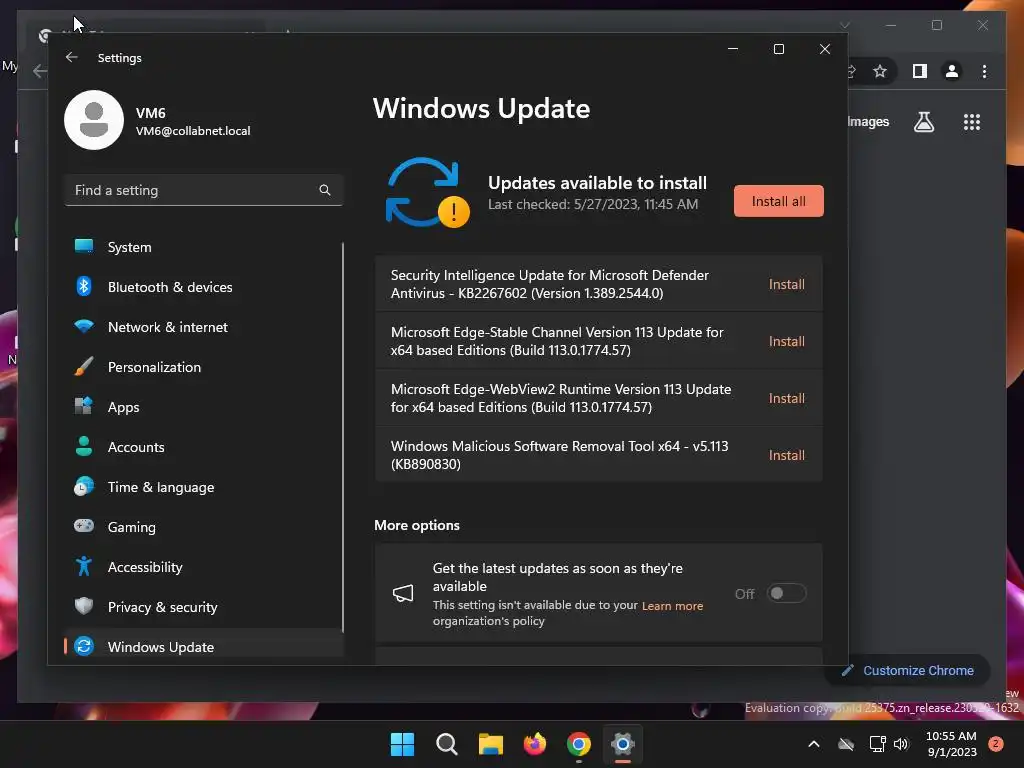This screenshot has height=768, width=1024.
Task: Bookmark page with Chrome star icon
Action: pyautogui.click(x=880, y=71)
